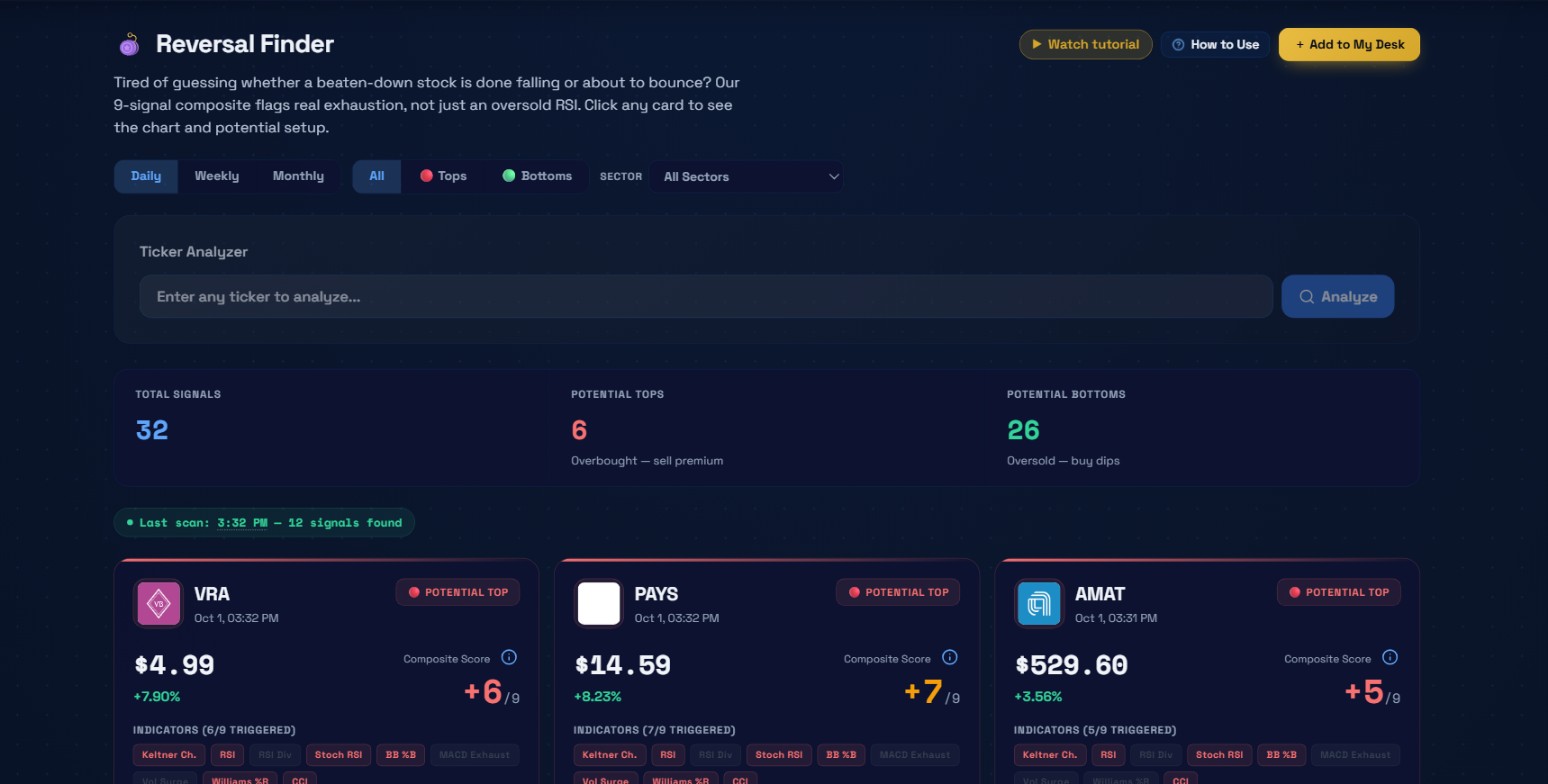1548x784 pixels.
Task: Filter signals to Tops only
Action: click(x=443, y=176)
